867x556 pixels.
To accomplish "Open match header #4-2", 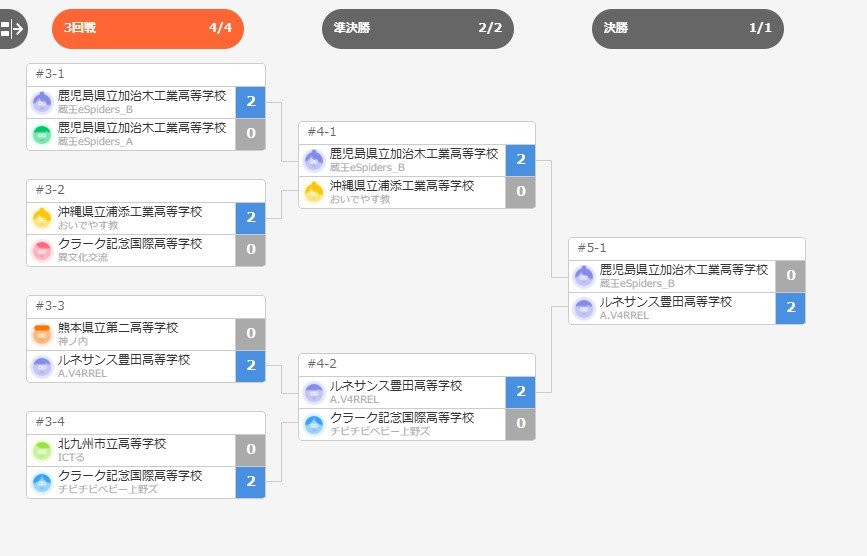I will coord(417,365).
